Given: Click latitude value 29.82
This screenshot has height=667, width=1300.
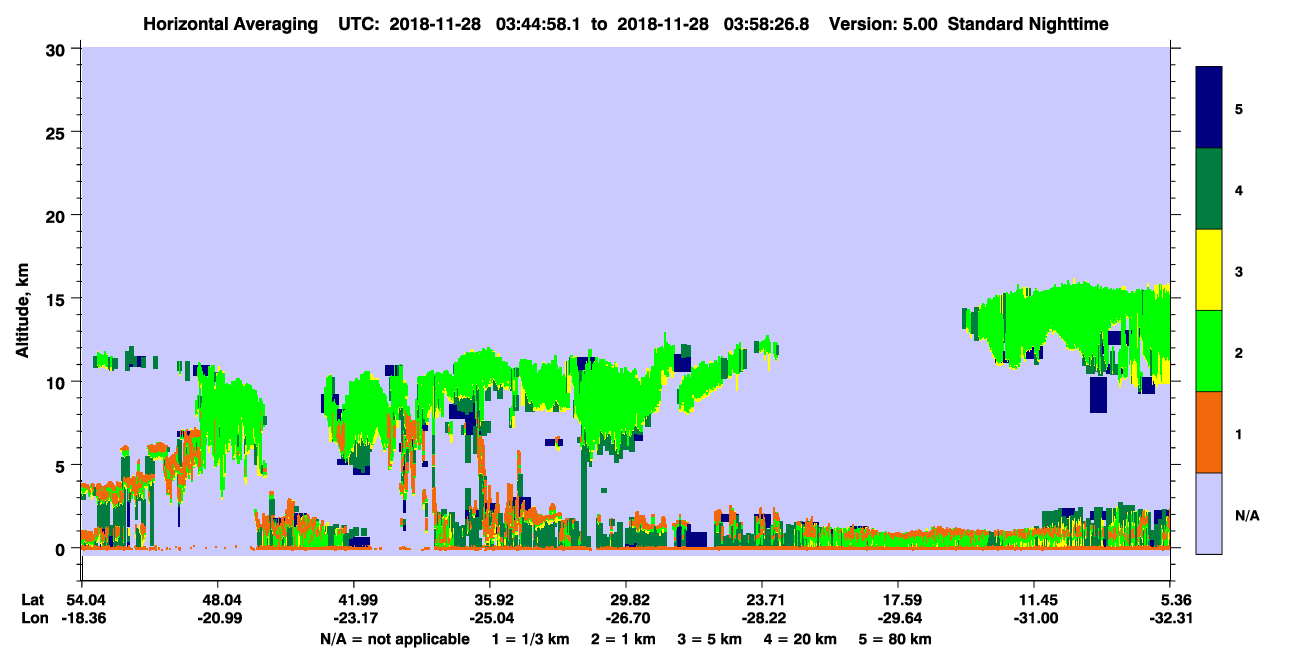Looking at the screenshot, I should (626, 600).
